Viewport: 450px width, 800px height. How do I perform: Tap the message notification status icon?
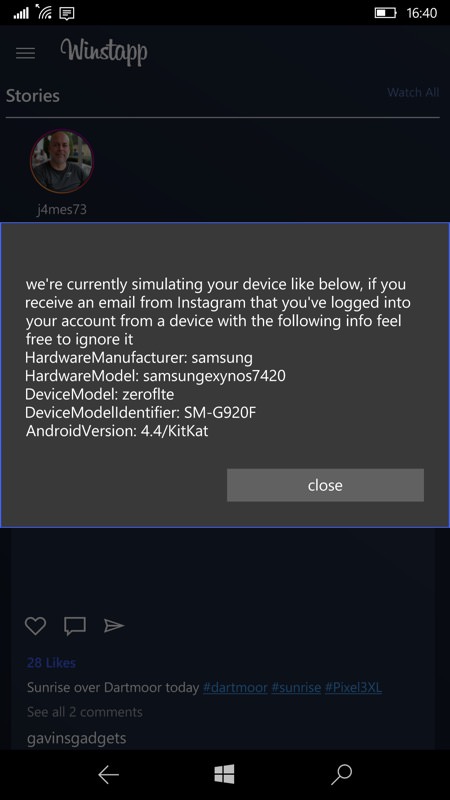click(x=67, y=13)
